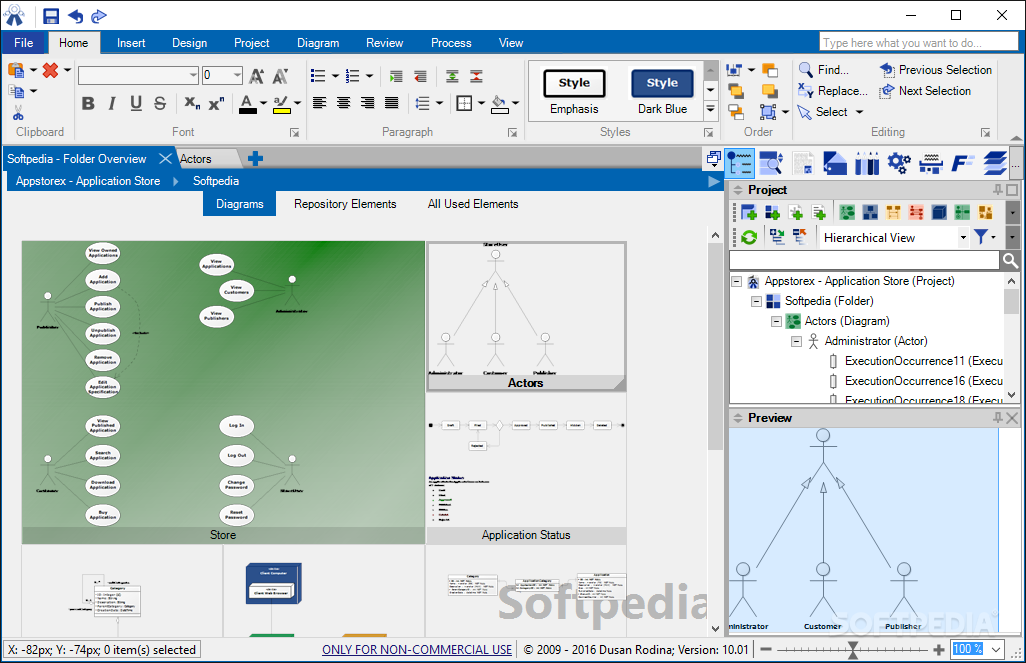Image resolution: width=1026 pixels, height=663 pixels.
Task: Click the search magnifier beside Project search box
Action: 1010,260
